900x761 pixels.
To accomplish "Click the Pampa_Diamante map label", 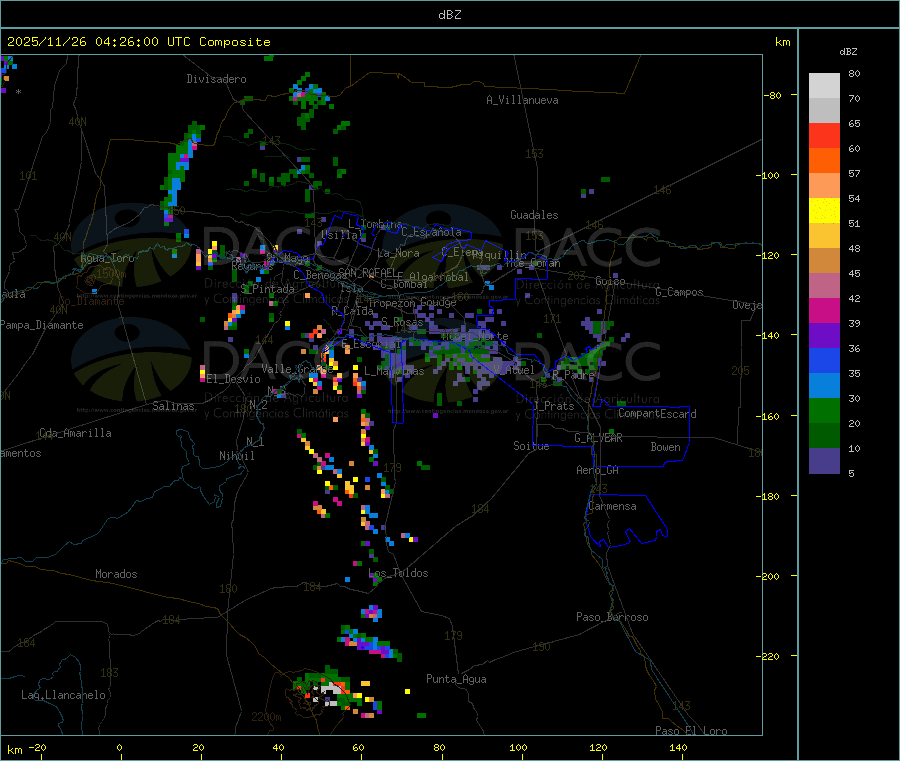I will (x=42, y=325).
